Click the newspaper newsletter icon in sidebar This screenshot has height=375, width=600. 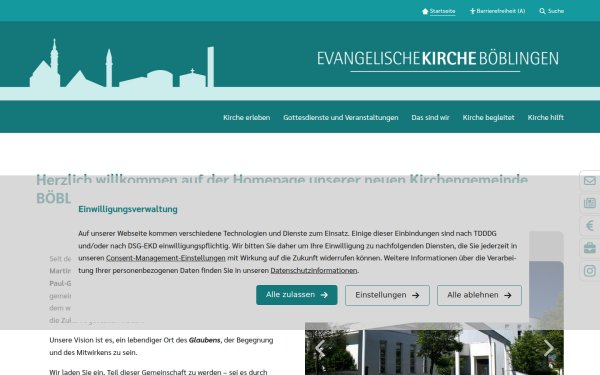tap(590, 203)
